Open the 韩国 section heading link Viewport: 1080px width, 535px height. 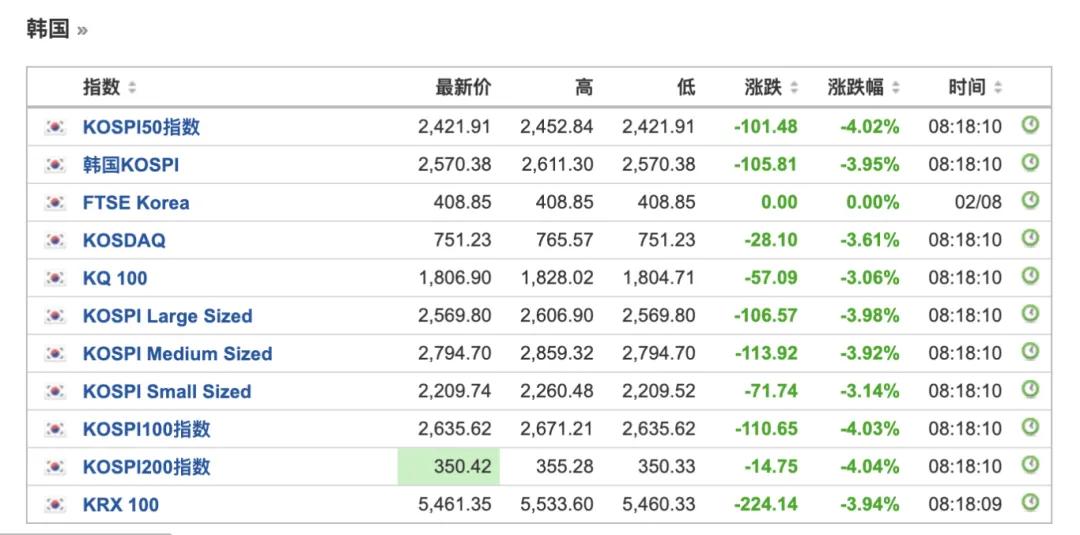click(48, 29)
